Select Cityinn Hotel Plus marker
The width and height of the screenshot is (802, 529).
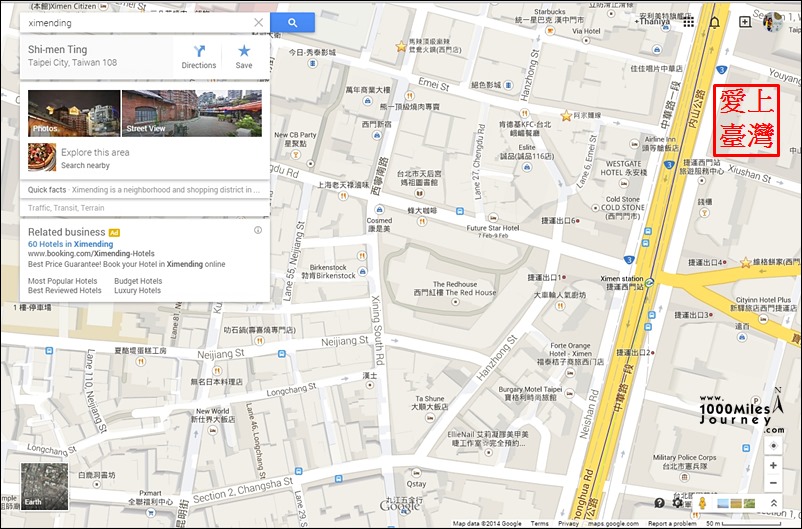[763, 319]
